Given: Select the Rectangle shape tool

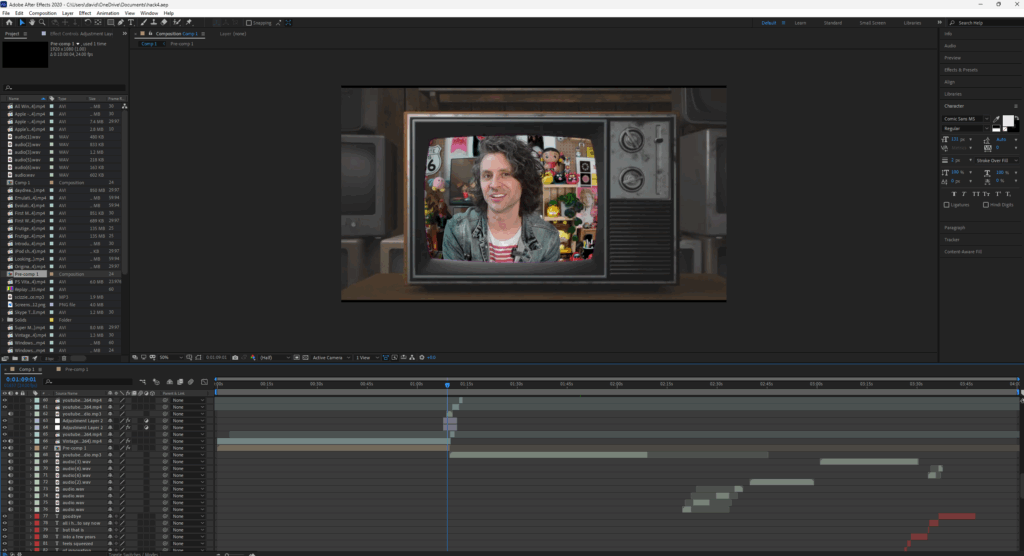Looking at the screenshot, I should (x=110, y=22).
